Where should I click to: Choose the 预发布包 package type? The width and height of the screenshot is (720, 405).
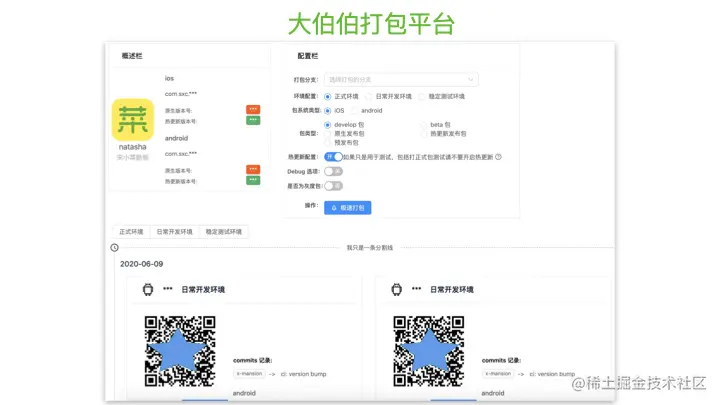327,143
